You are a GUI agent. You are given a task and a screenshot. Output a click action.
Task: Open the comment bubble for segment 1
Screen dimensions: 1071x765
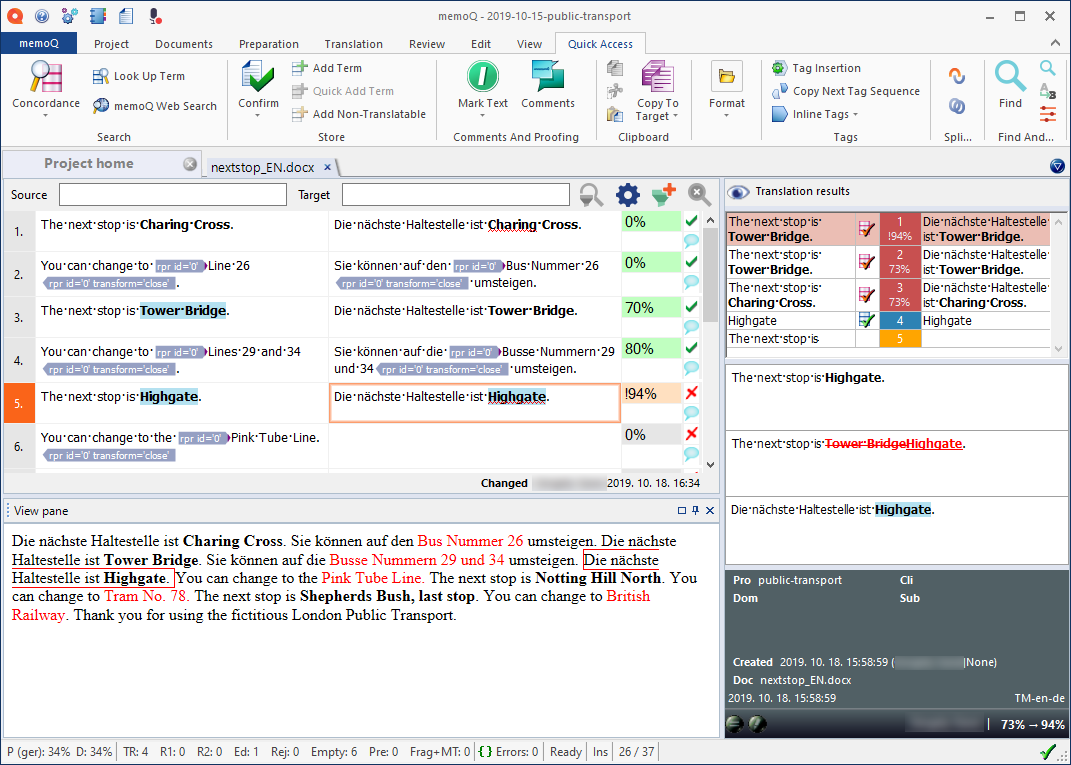(x=691, y=239)
